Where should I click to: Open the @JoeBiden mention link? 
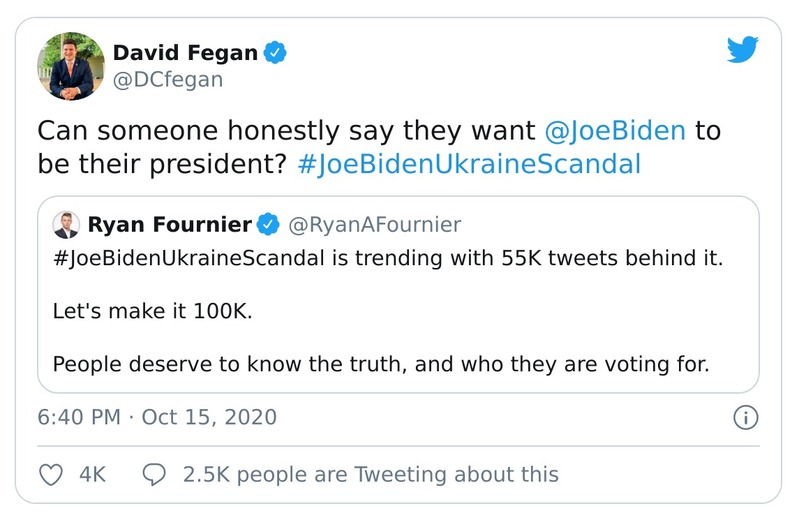coord(616,131)
